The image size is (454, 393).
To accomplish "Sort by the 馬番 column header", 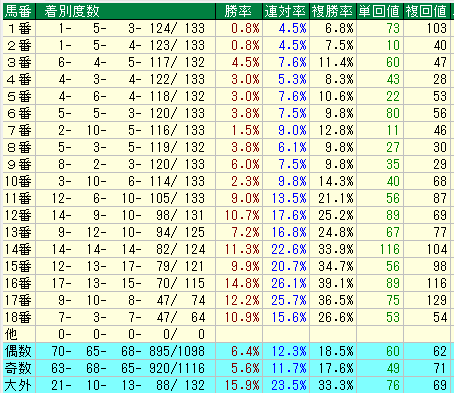I will click(x=19, y=11).
